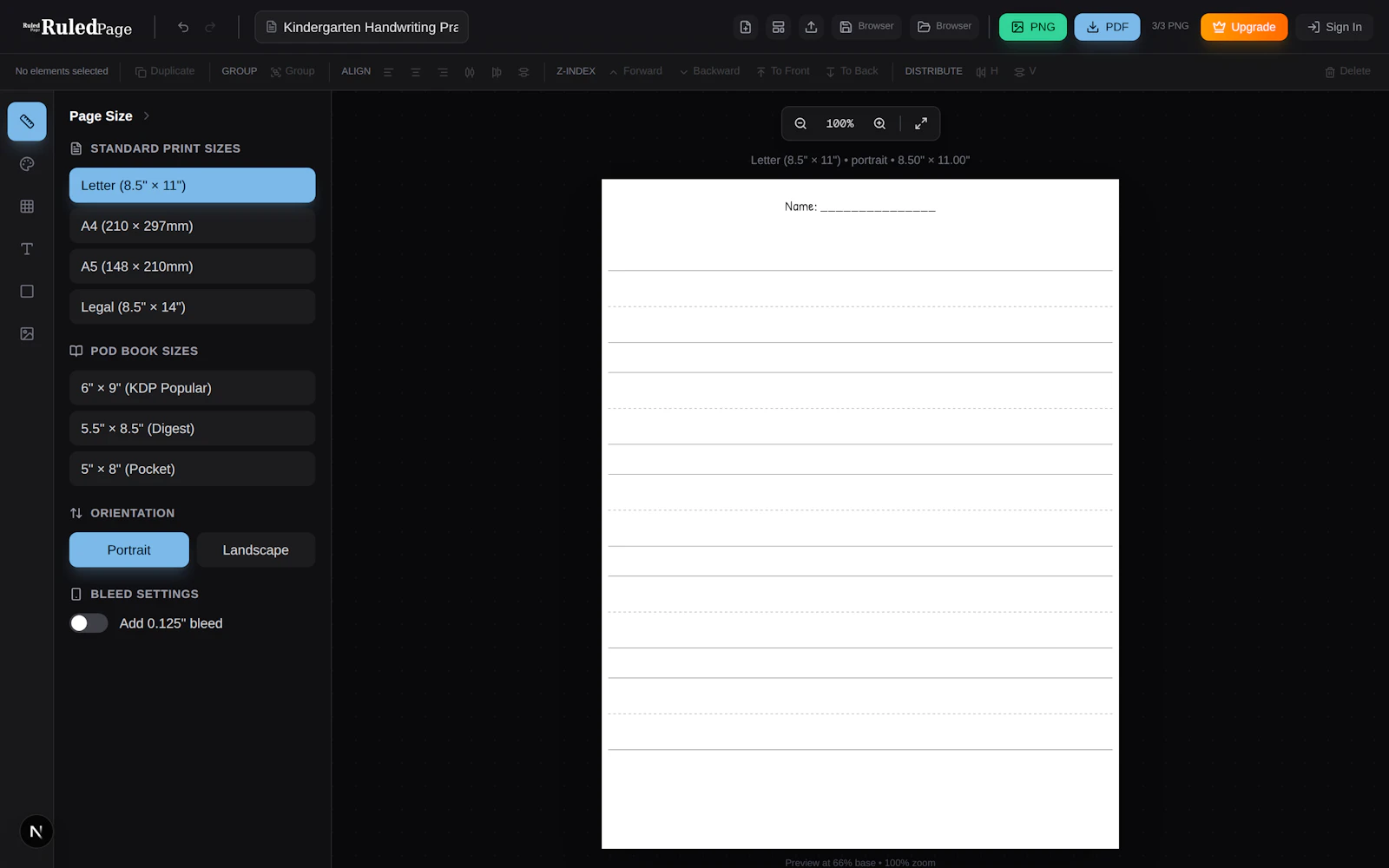Choose Portrait orientation
1389x868 pixels.
tap(129, 549)
